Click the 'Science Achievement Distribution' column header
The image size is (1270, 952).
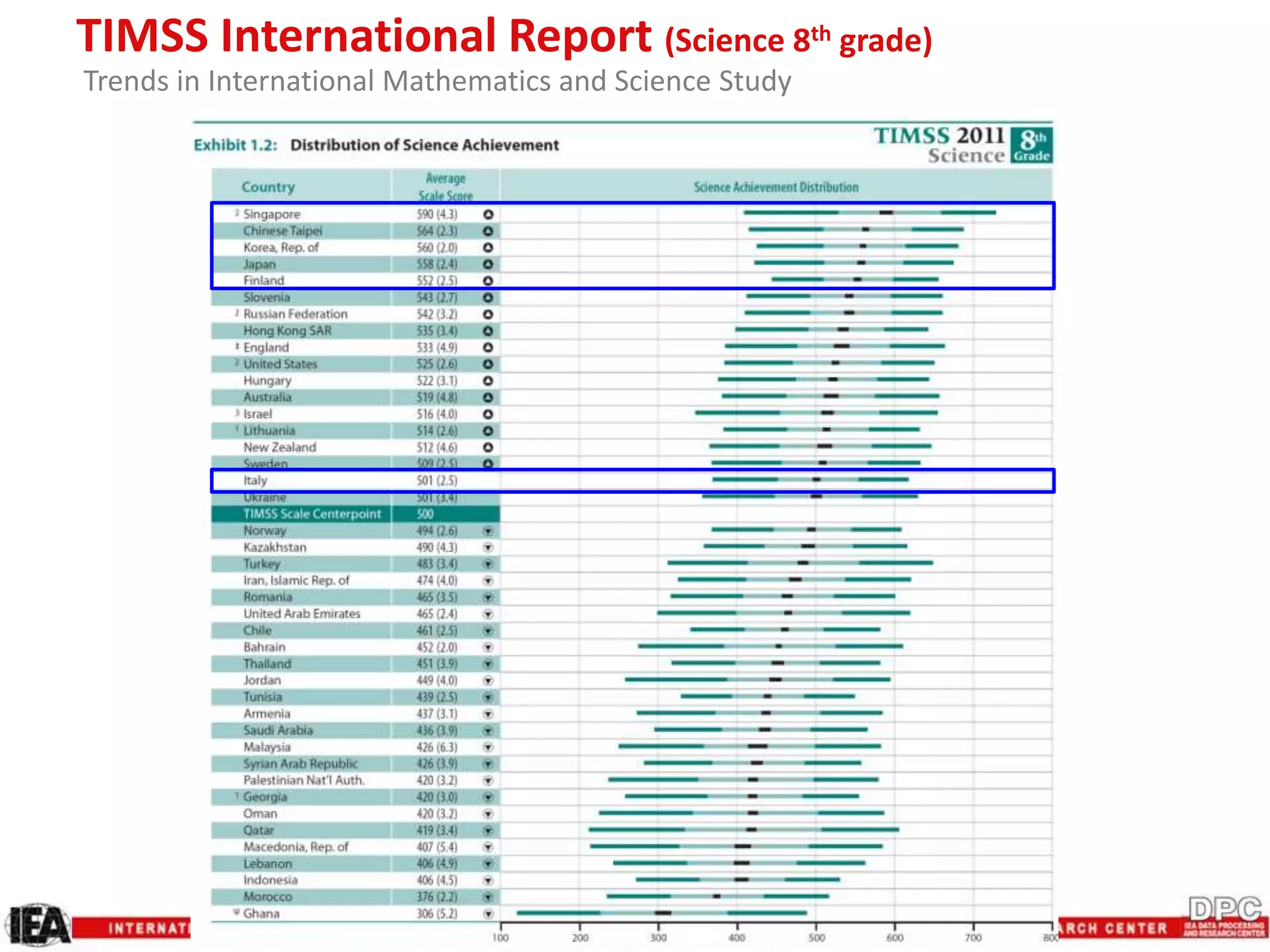(776, 187)
